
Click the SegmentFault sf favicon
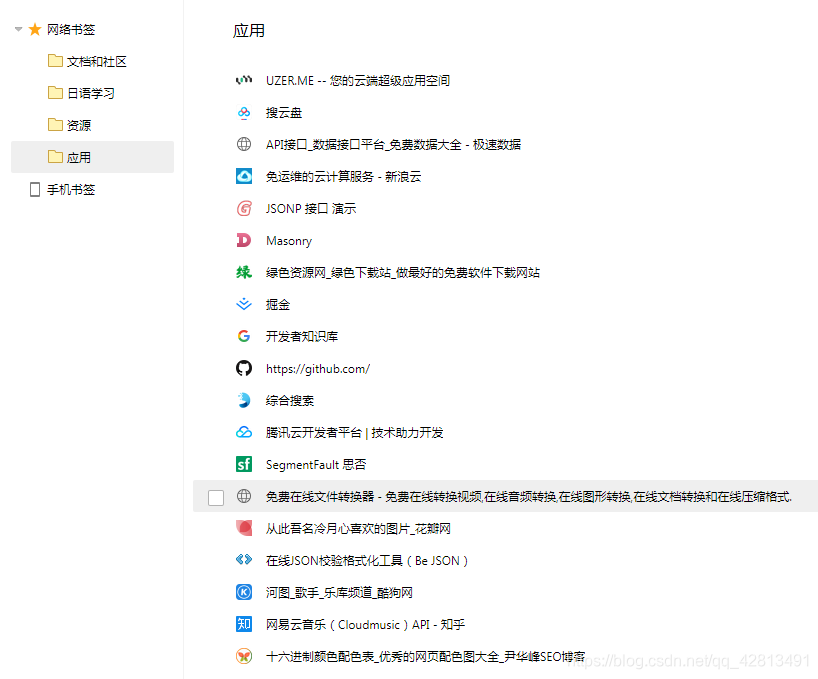(244, 464)
